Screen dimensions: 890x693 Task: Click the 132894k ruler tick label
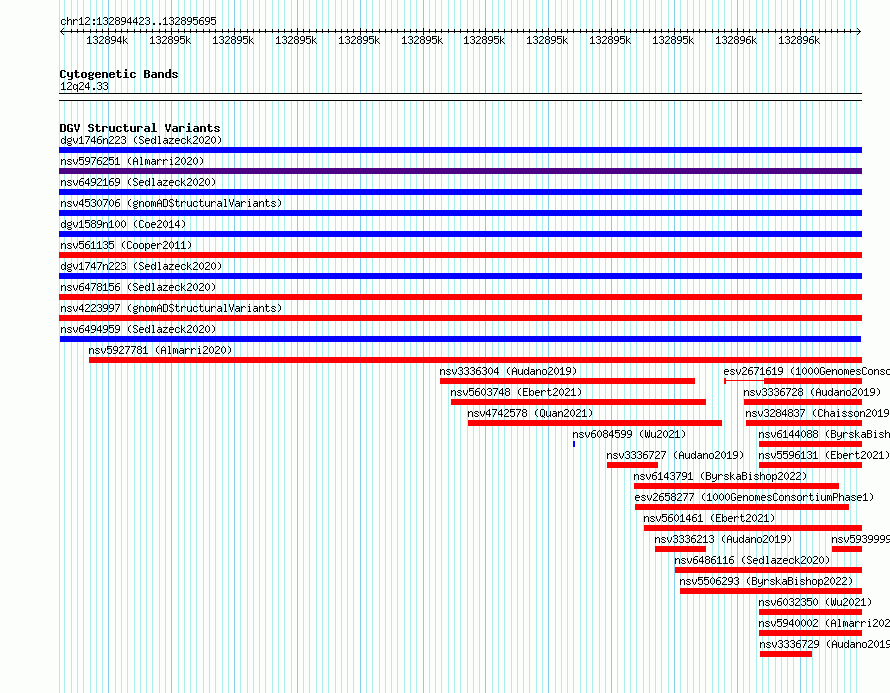coord(107,40)
